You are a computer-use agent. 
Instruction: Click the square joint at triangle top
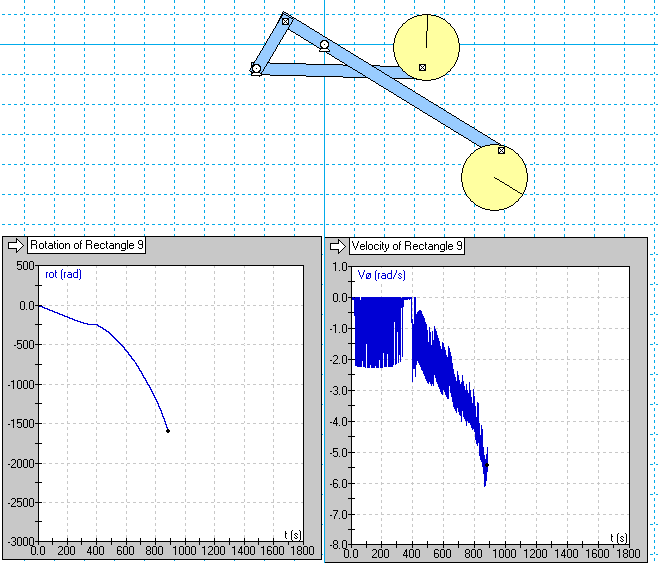(x=285, y=21)
